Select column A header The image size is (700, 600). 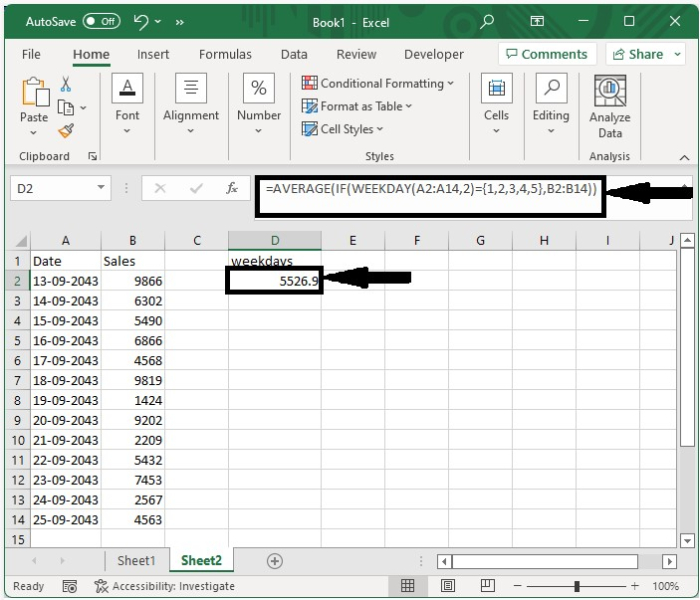coord(66,241)
